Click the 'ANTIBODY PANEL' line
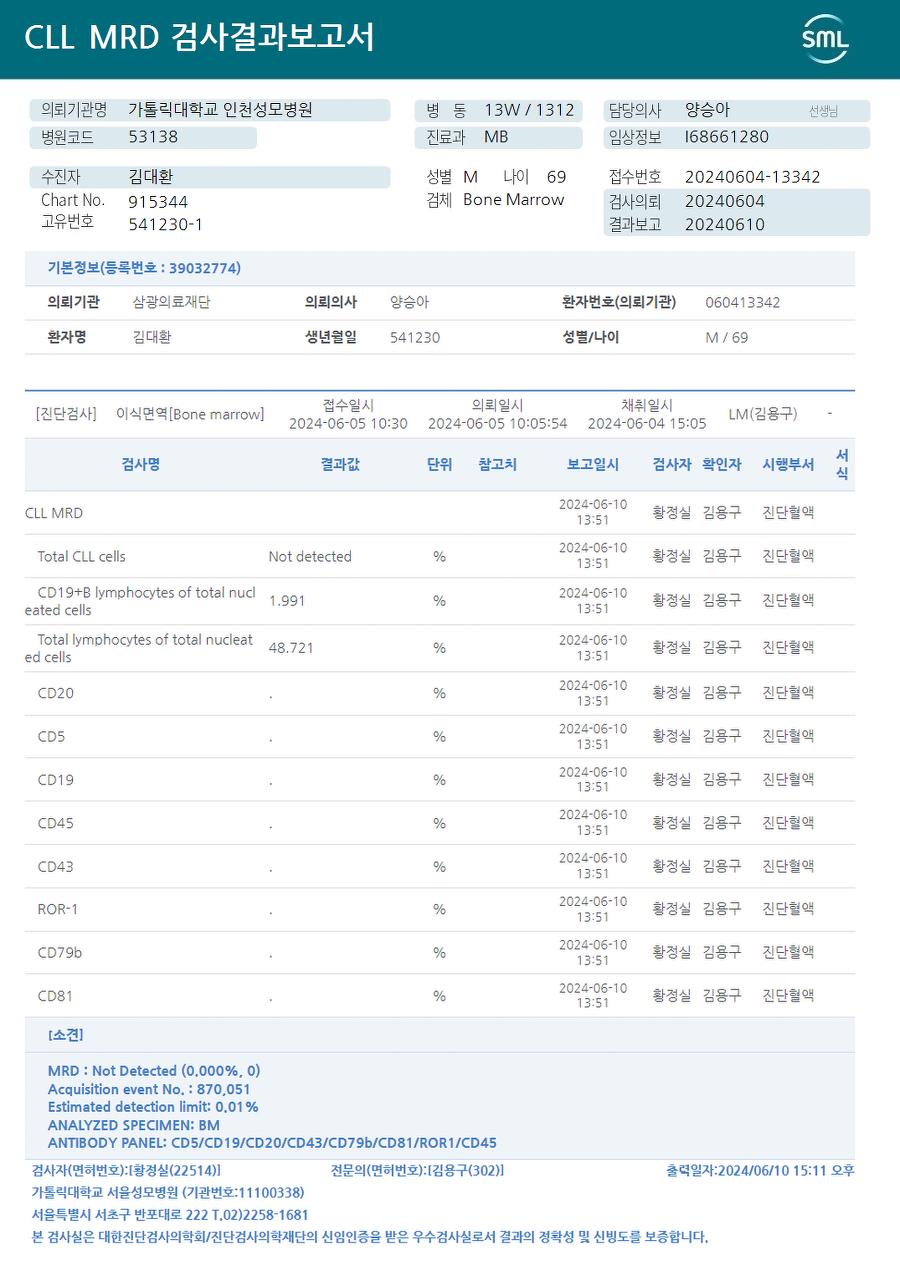900x1271 pixels. coord(272,1142)
